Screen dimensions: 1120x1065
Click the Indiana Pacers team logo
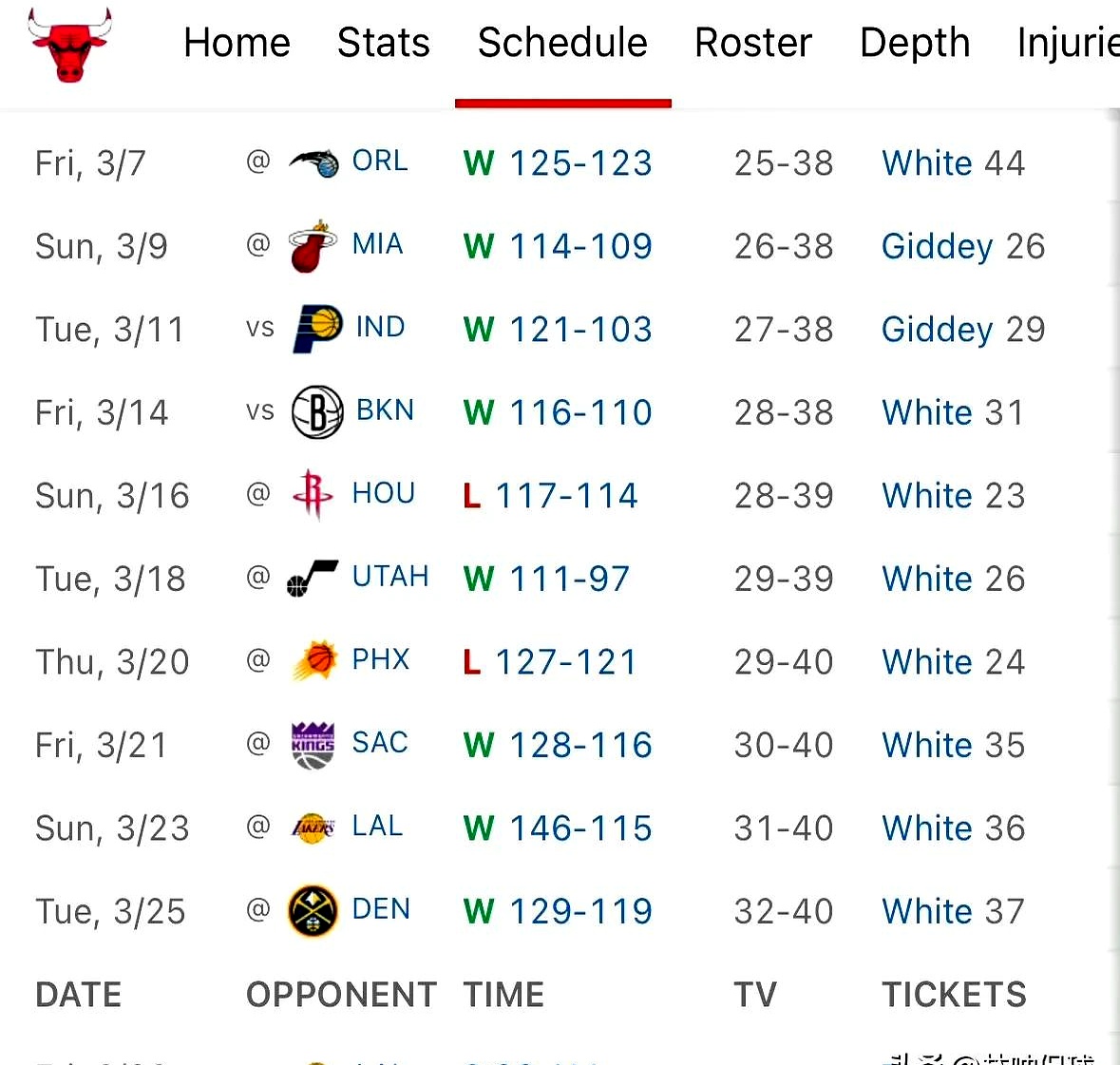tap(316, 329)
